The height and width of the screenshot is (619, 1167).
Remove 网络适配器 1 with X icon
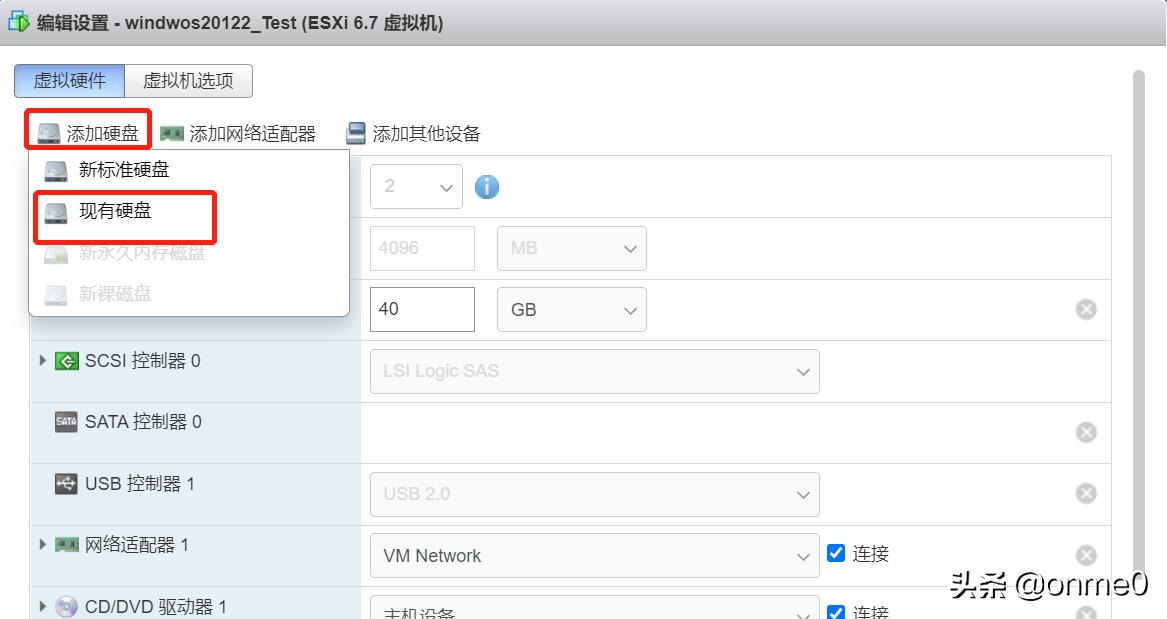1086,554
